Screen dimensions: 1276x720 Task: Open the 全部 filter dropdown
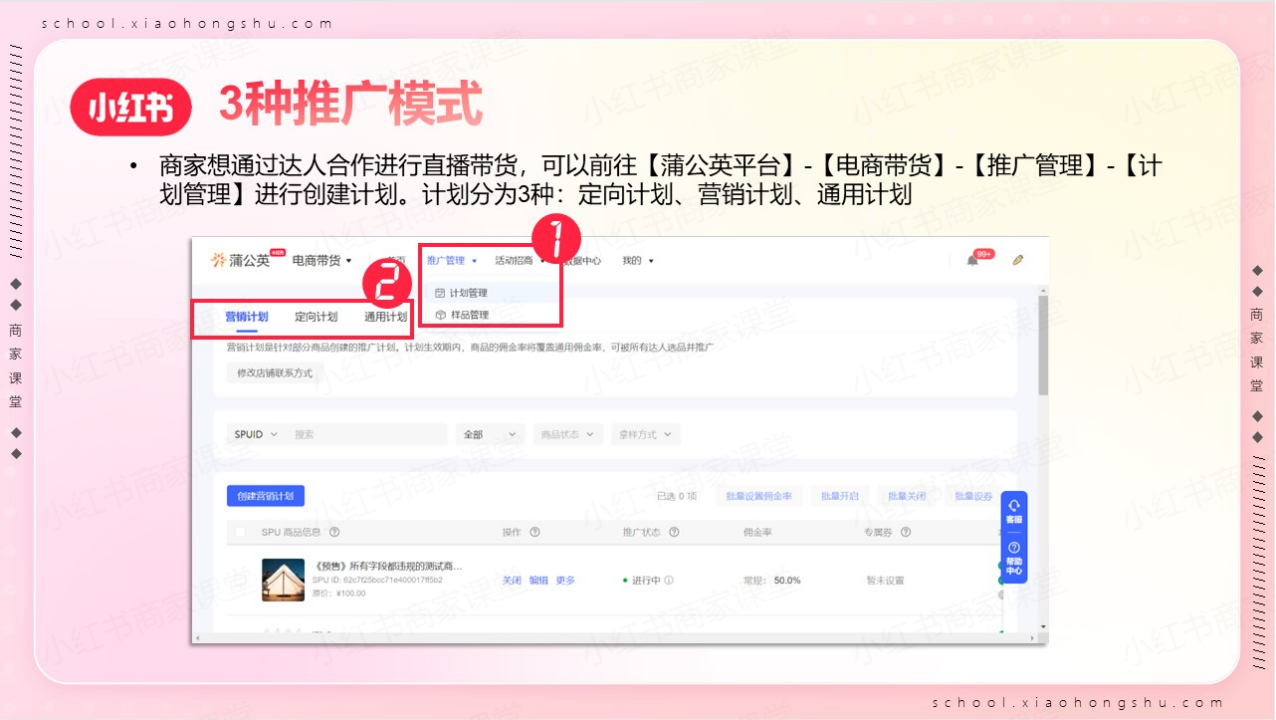490,434
